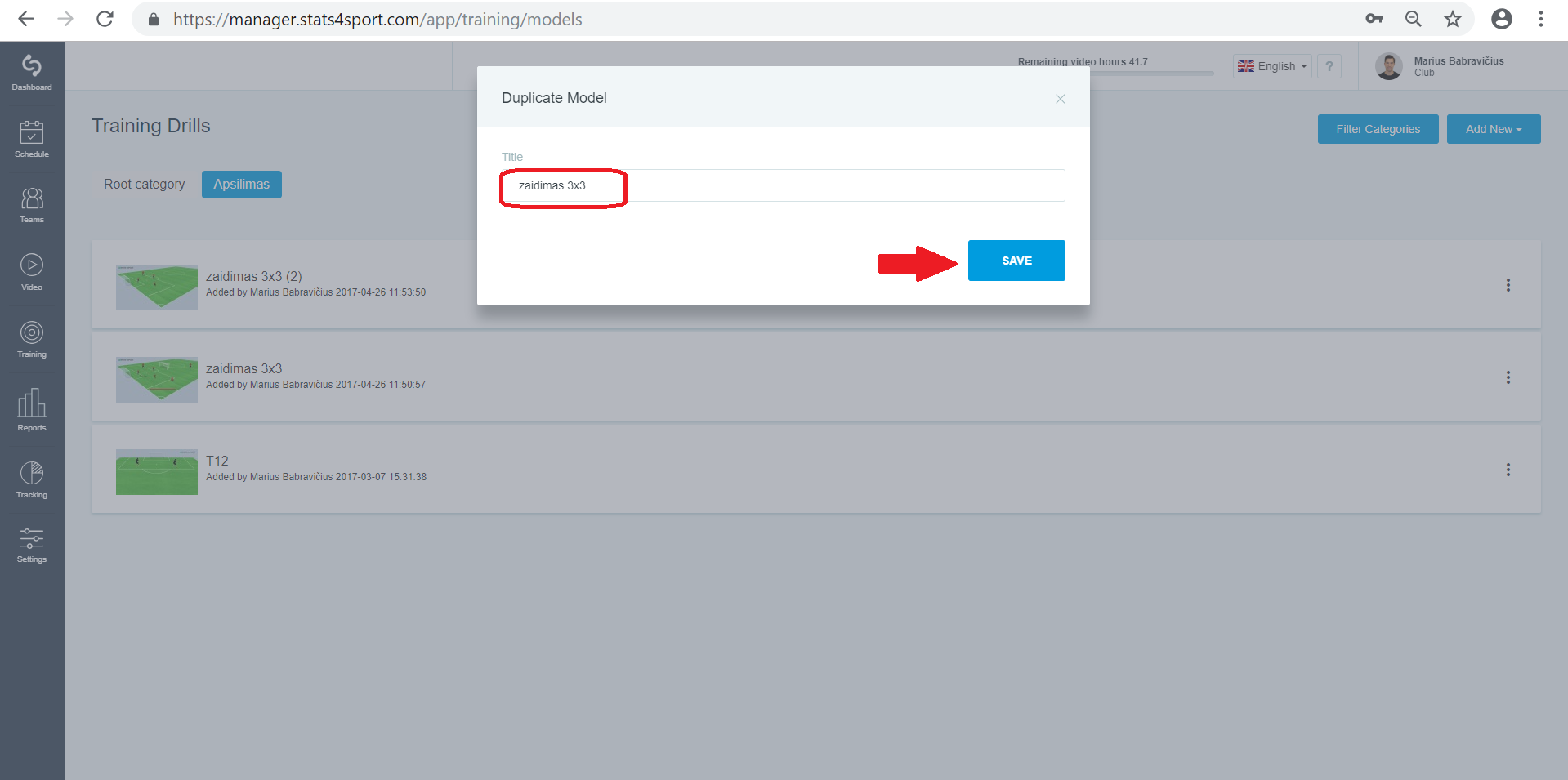Open saved passwords key icon

[x=1374, y=19]
